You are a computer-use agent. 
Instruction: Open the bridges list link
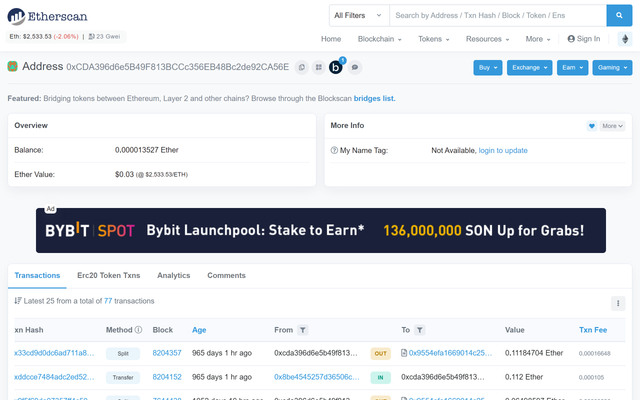pyautogui.click(x=374, y=98)
